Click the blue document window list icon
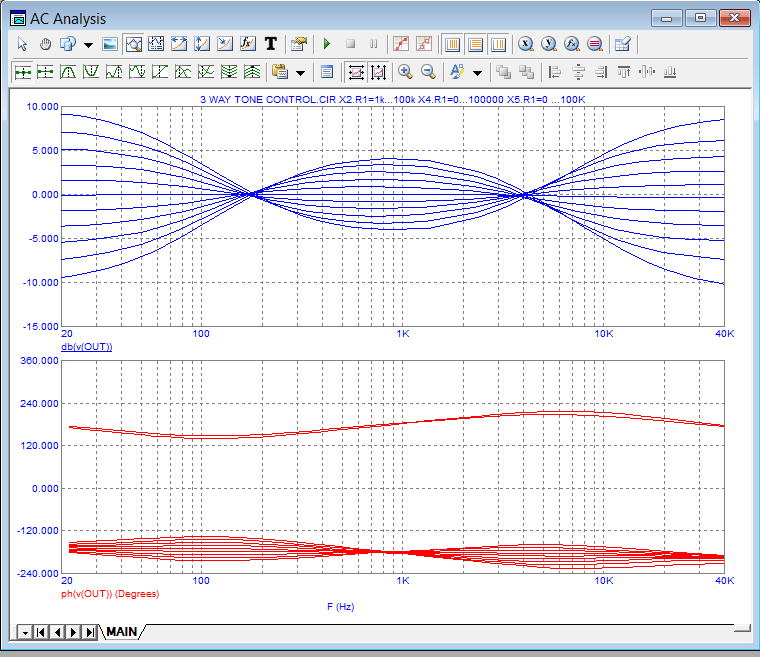 (x=327, y=72)
